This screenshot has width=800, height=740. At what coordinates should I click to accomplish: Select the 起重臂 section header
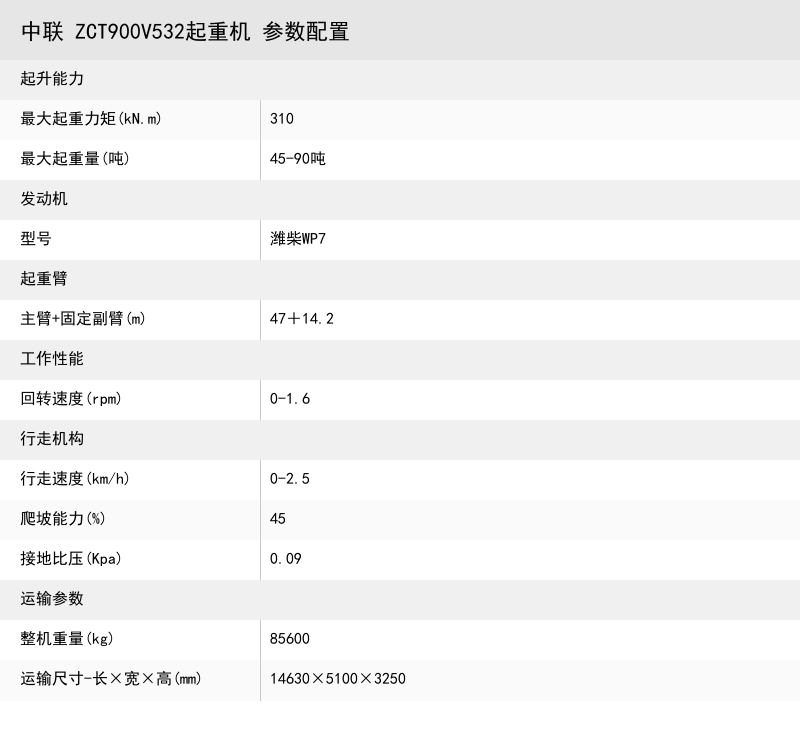click(x=40, y=279)
